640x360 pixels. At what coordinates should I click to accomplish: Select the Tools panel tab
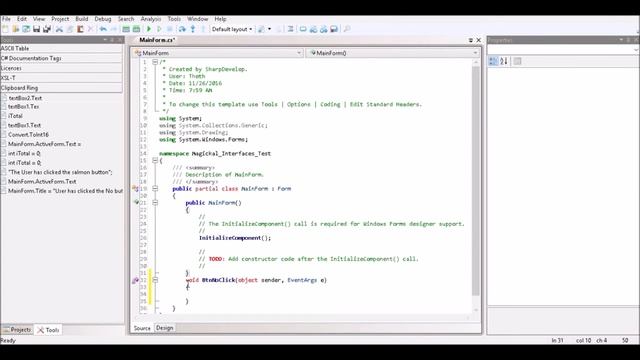(x=48, y=330)
